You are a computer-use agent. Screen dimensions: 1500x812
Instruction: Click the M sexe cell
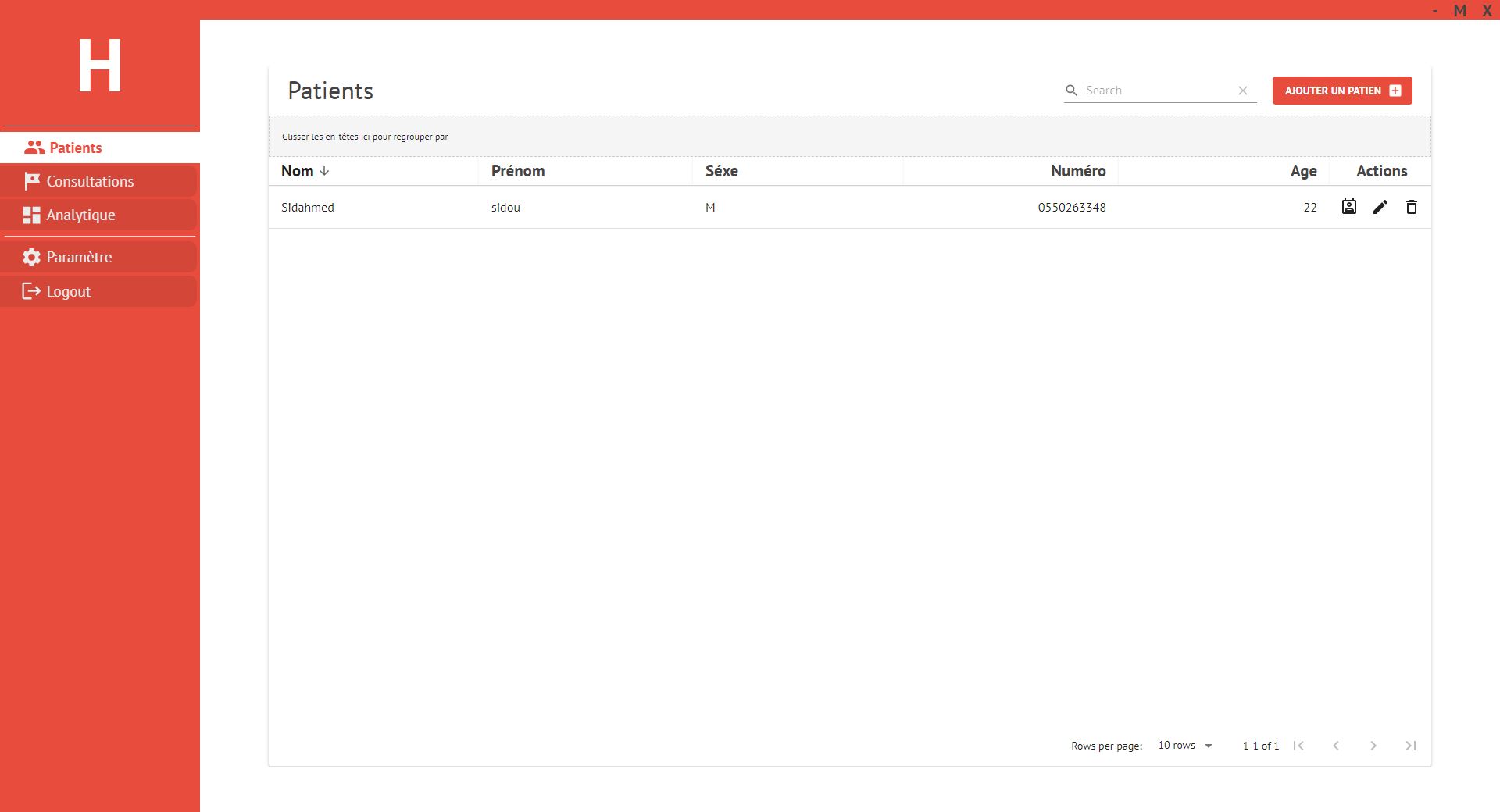(710, 207)
